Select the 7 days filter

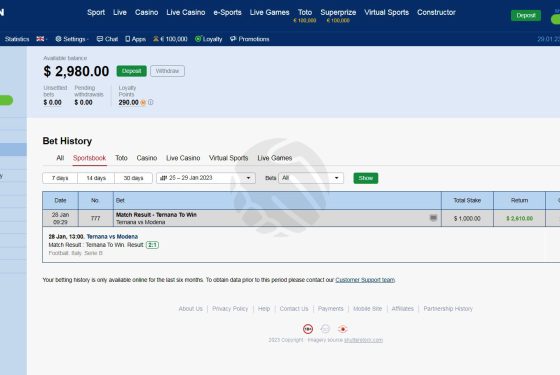60,178
